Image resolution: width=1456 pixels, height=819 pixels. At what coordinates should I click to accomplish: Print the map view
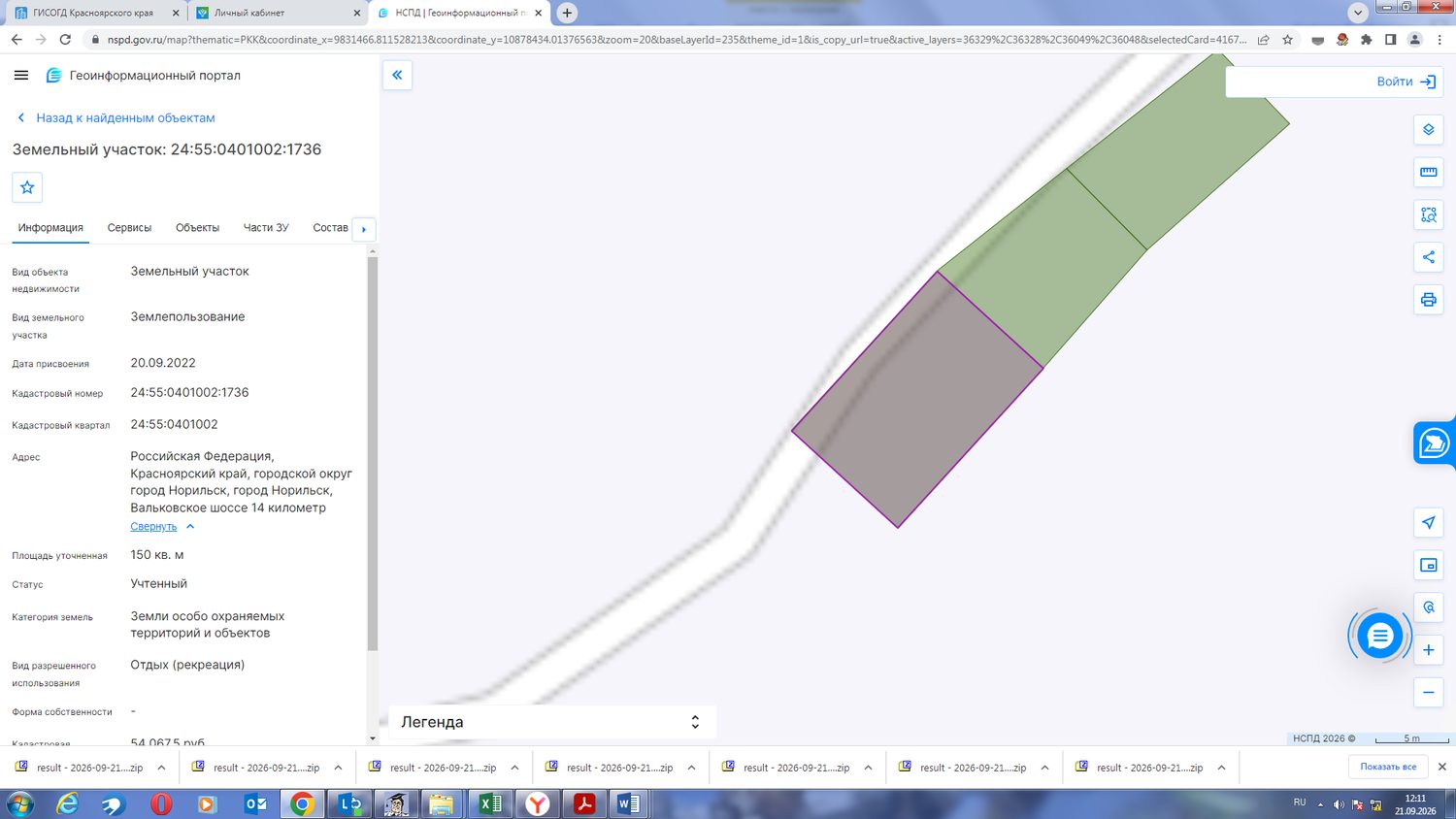(1429, 300)
